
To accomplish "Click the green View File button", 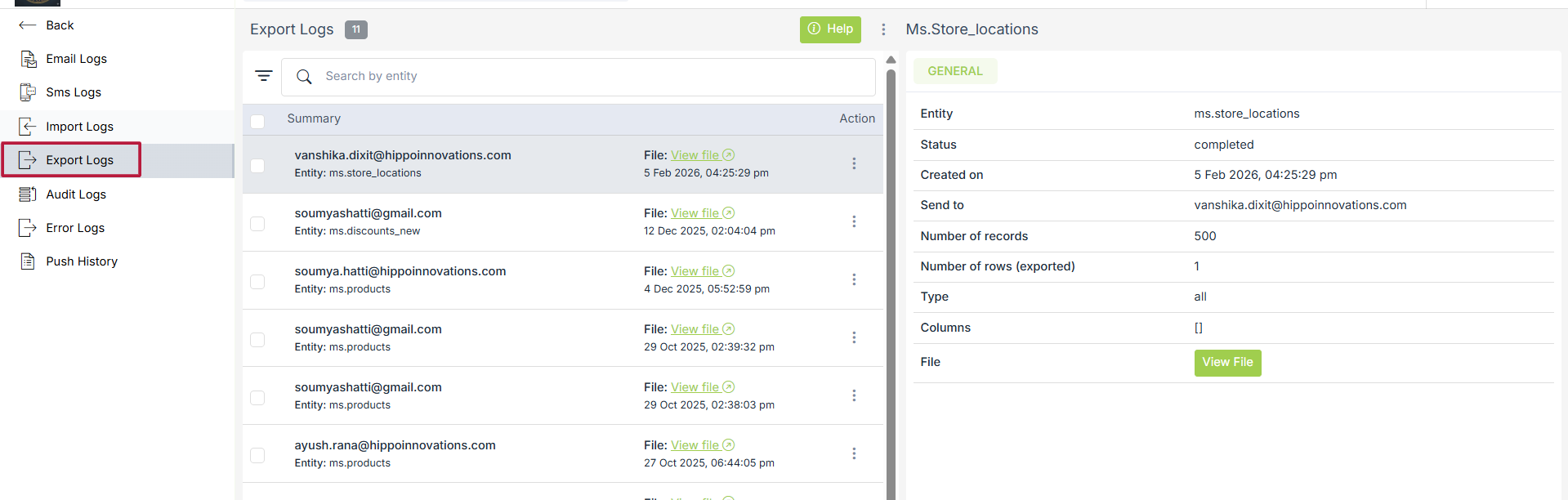I will [x=1227, y=363].
